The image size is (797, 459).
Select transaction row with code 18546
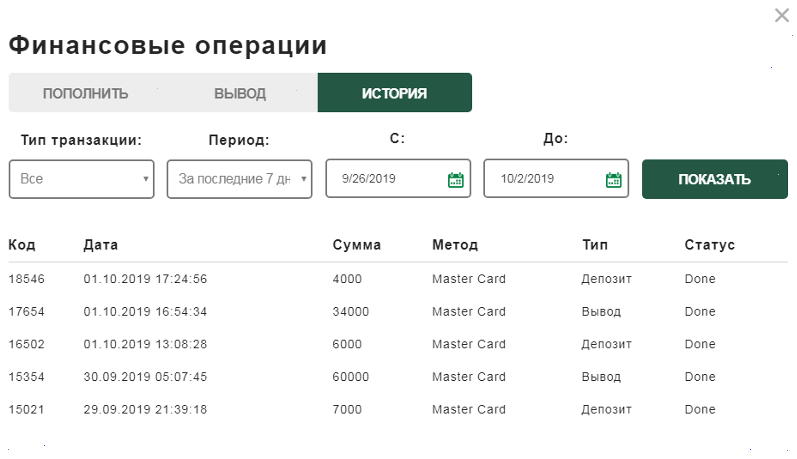[398, 279]
